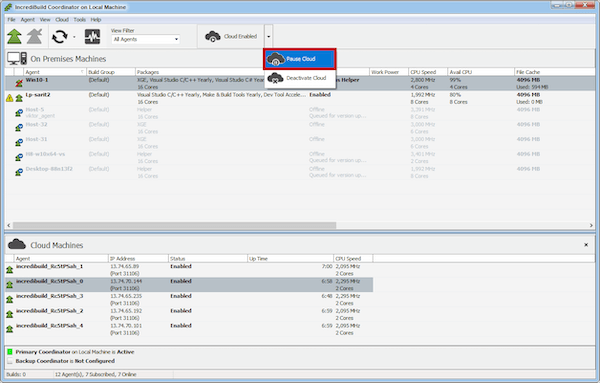Sort by IP Address column header
600x383 pixels.
coord(138,259)
